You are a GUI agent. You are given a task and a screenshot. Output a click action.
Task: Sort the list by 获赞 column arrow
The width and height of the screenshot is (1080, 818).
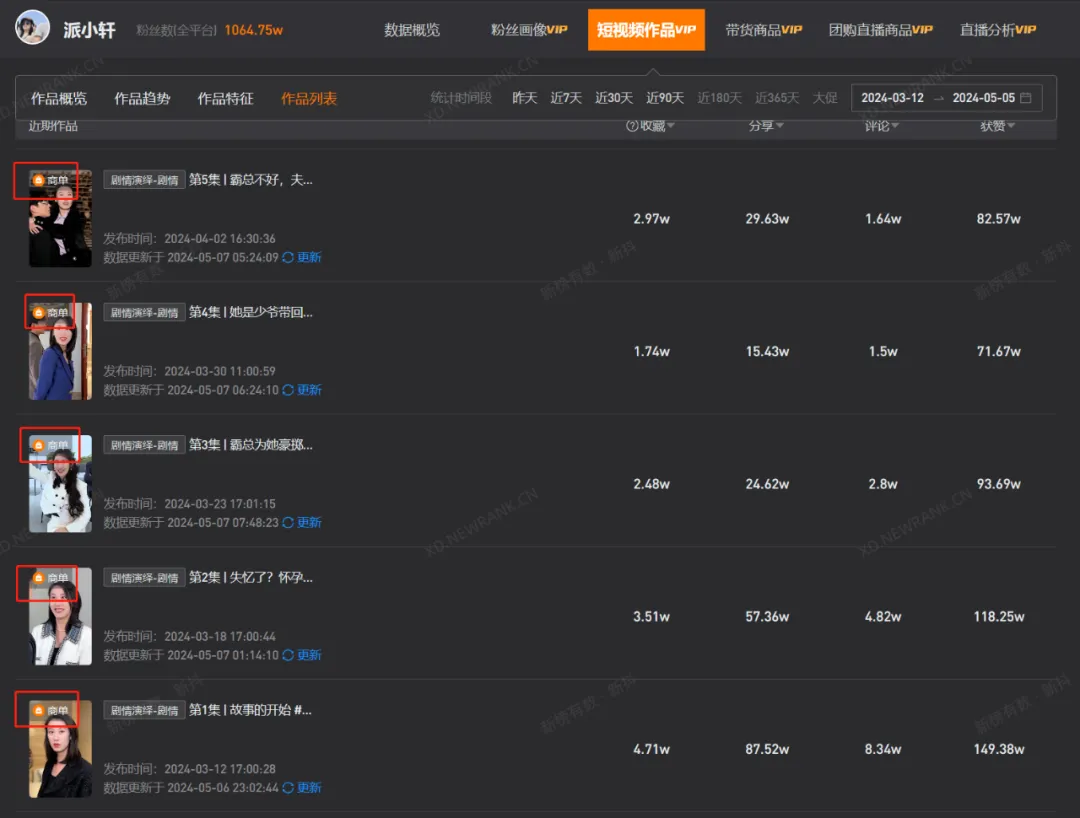1011,126
